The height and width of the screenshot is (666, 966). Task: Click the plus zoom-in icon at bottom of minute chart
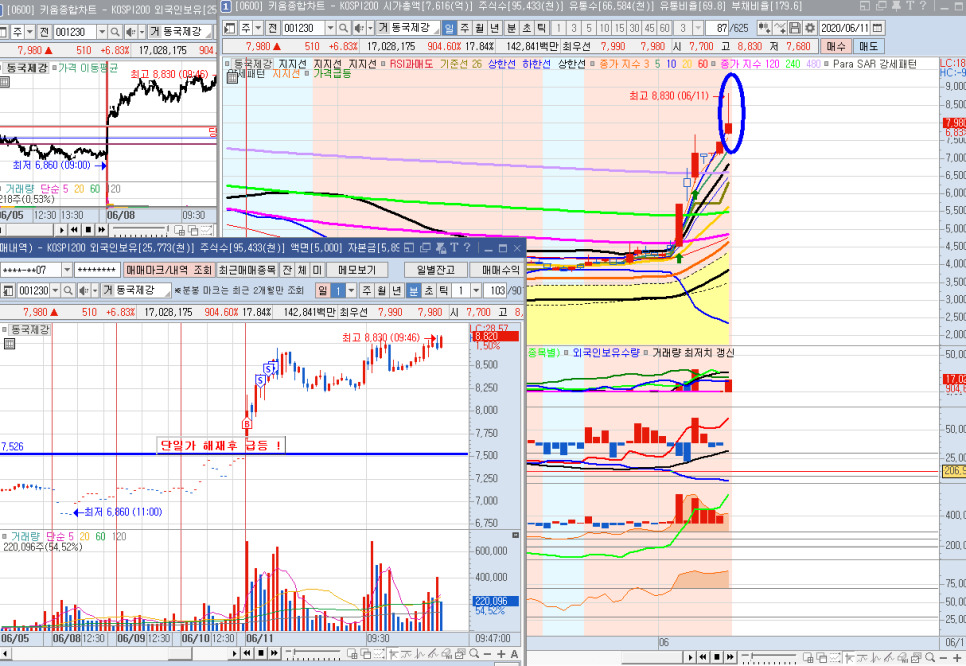[501, 654]
